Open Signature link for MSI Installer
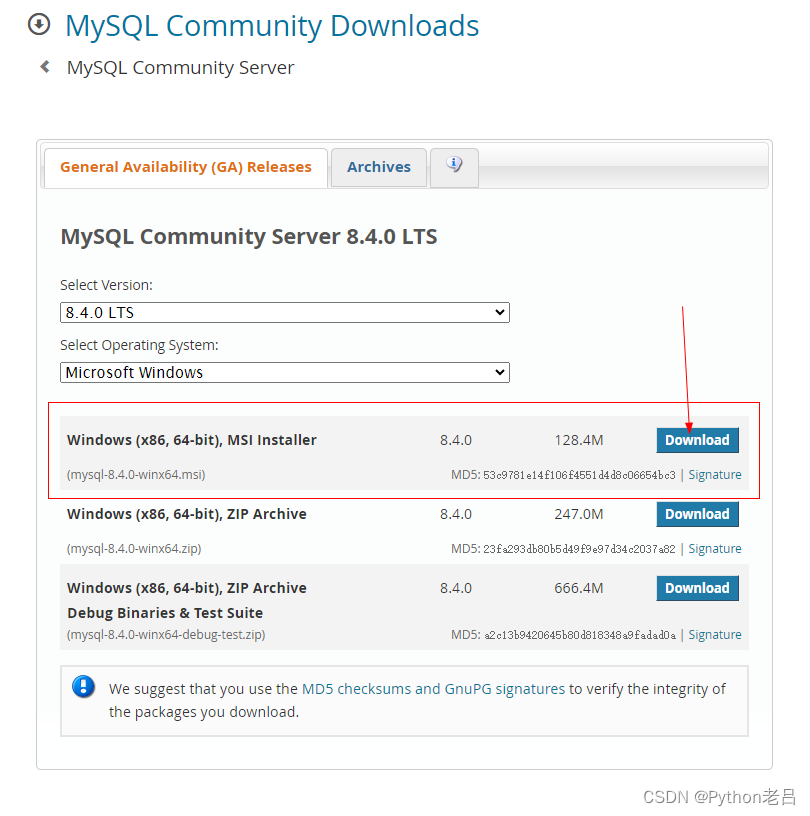Viewport: 810px width, 816px height. [x=715, y=475]
